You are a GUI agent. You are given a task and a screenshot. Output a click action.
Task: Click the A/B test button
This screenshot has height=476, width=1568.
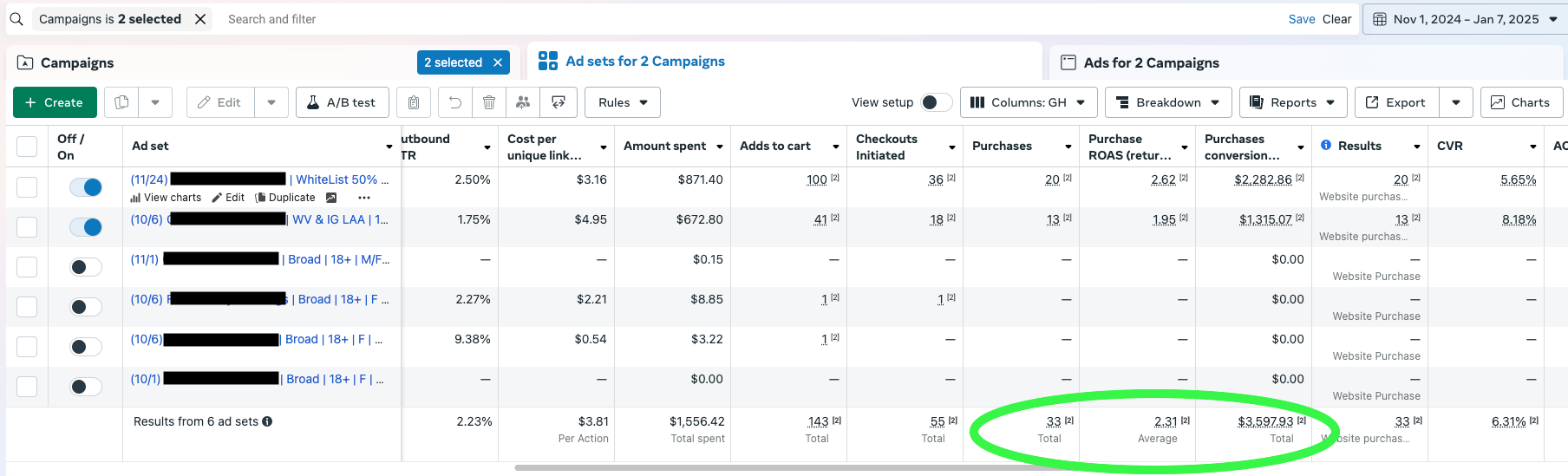click(341, 102)
